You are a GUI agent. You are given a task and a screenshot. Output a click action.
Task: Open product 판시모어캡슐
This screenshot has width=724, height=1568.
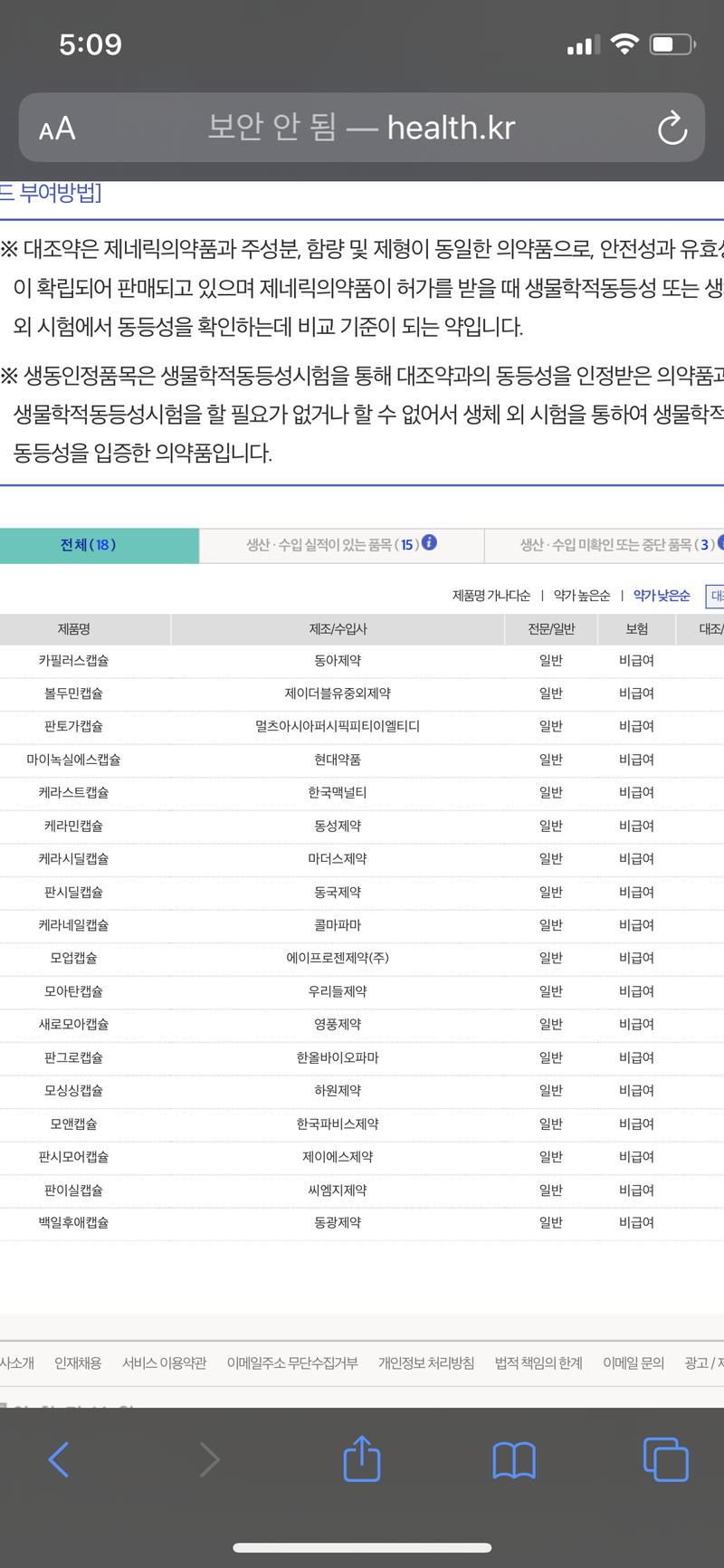(74, 1157)
